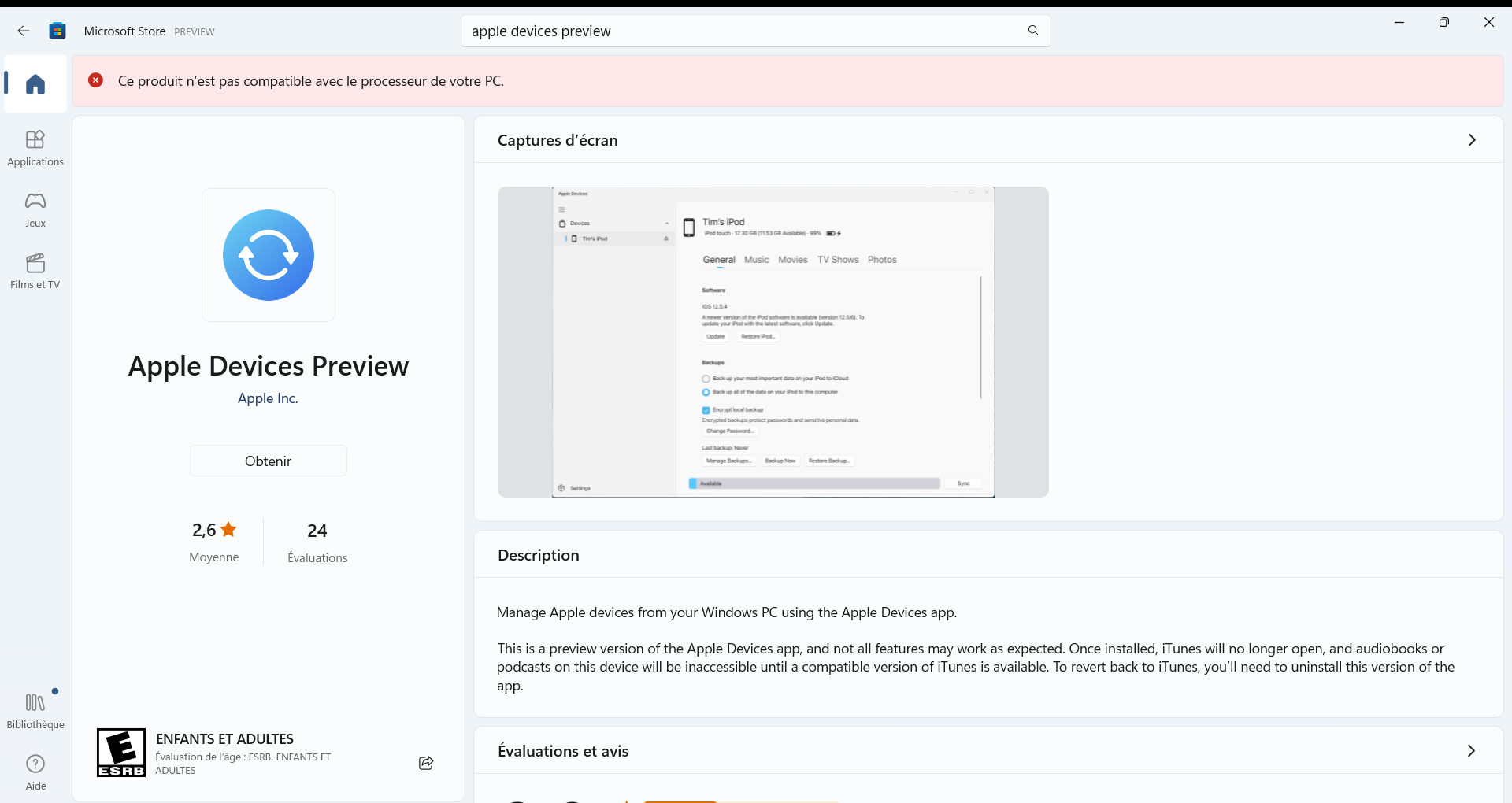Click the ESRB rating badge

point(121,753)
